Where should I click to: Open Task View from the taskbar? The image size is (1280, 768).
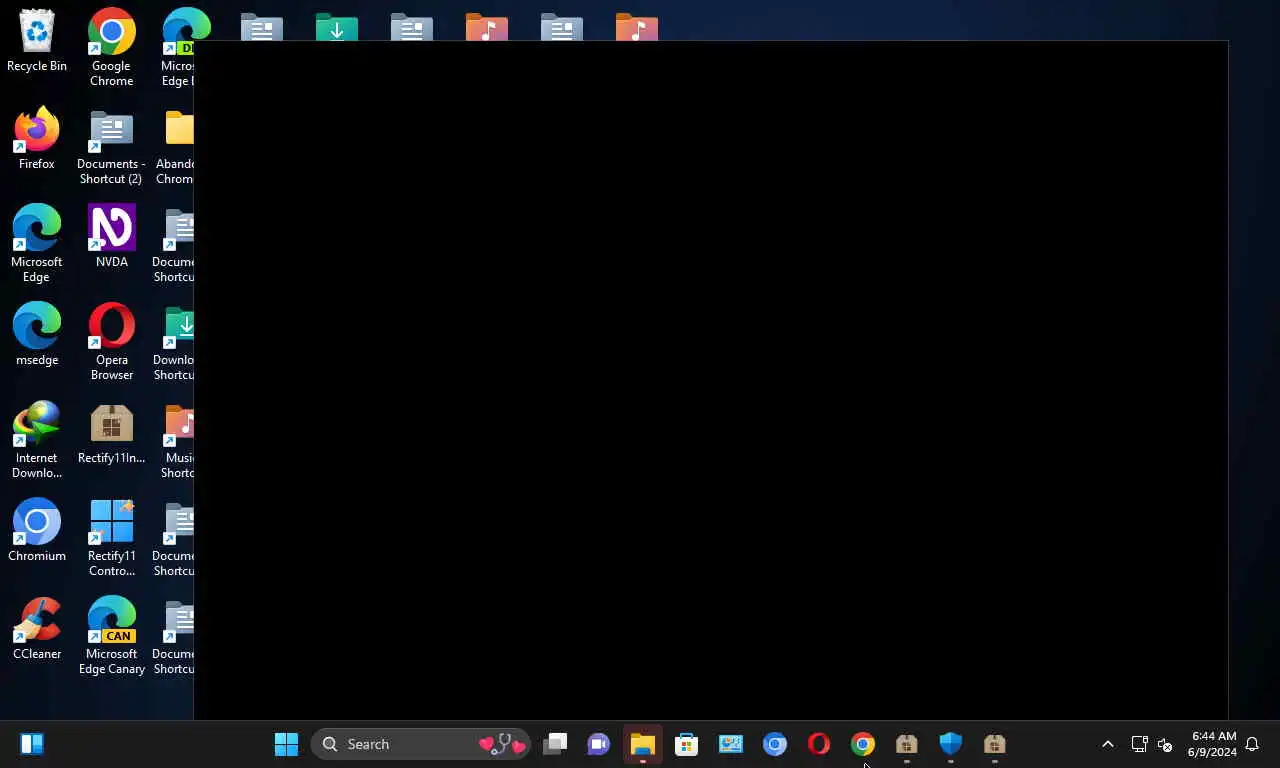pyautogui.click(x=555, y=744)
